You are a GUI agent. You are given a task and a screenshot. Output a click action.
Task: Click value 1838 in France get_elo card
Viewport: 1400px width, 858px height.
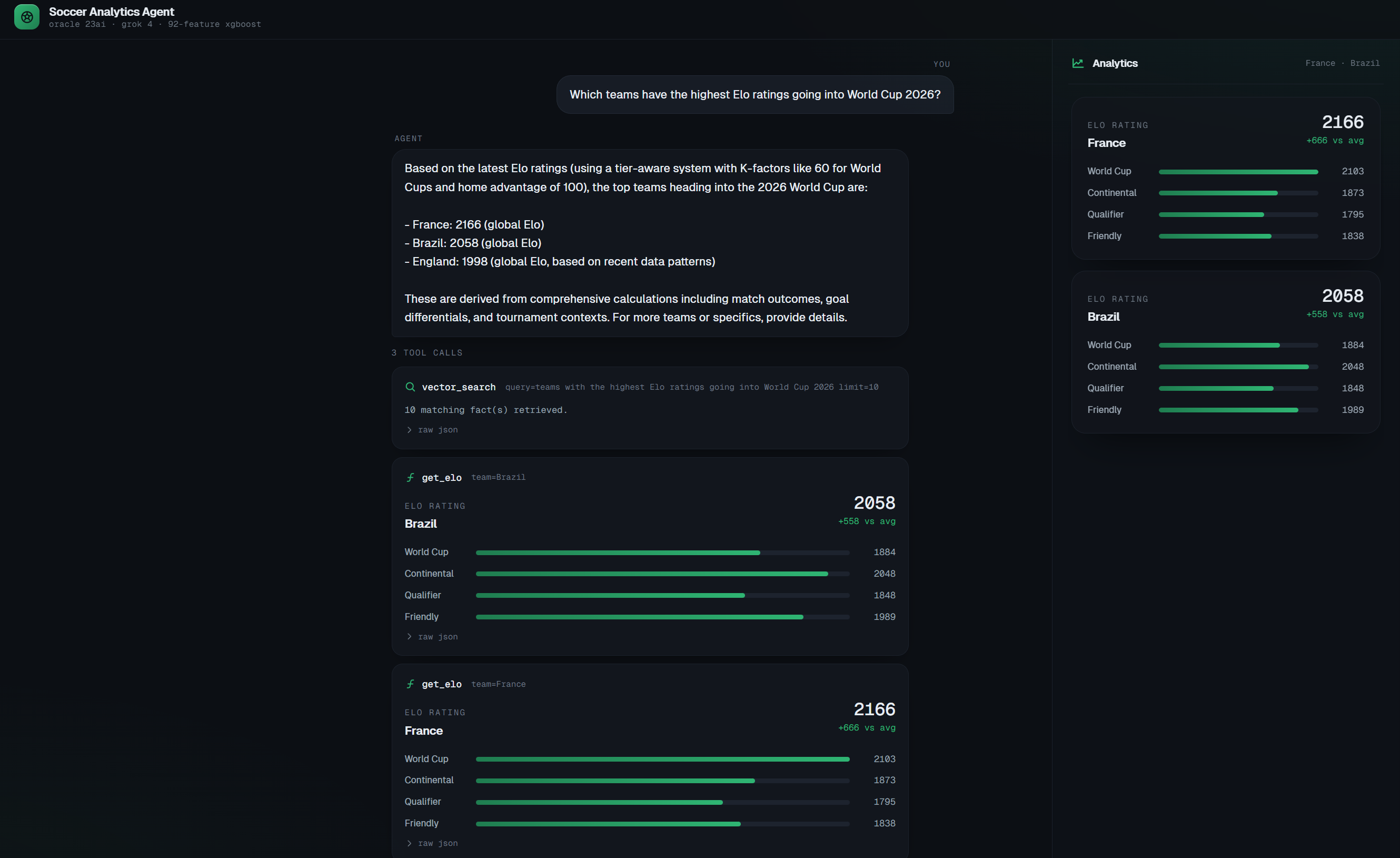[x=884, y=823]
